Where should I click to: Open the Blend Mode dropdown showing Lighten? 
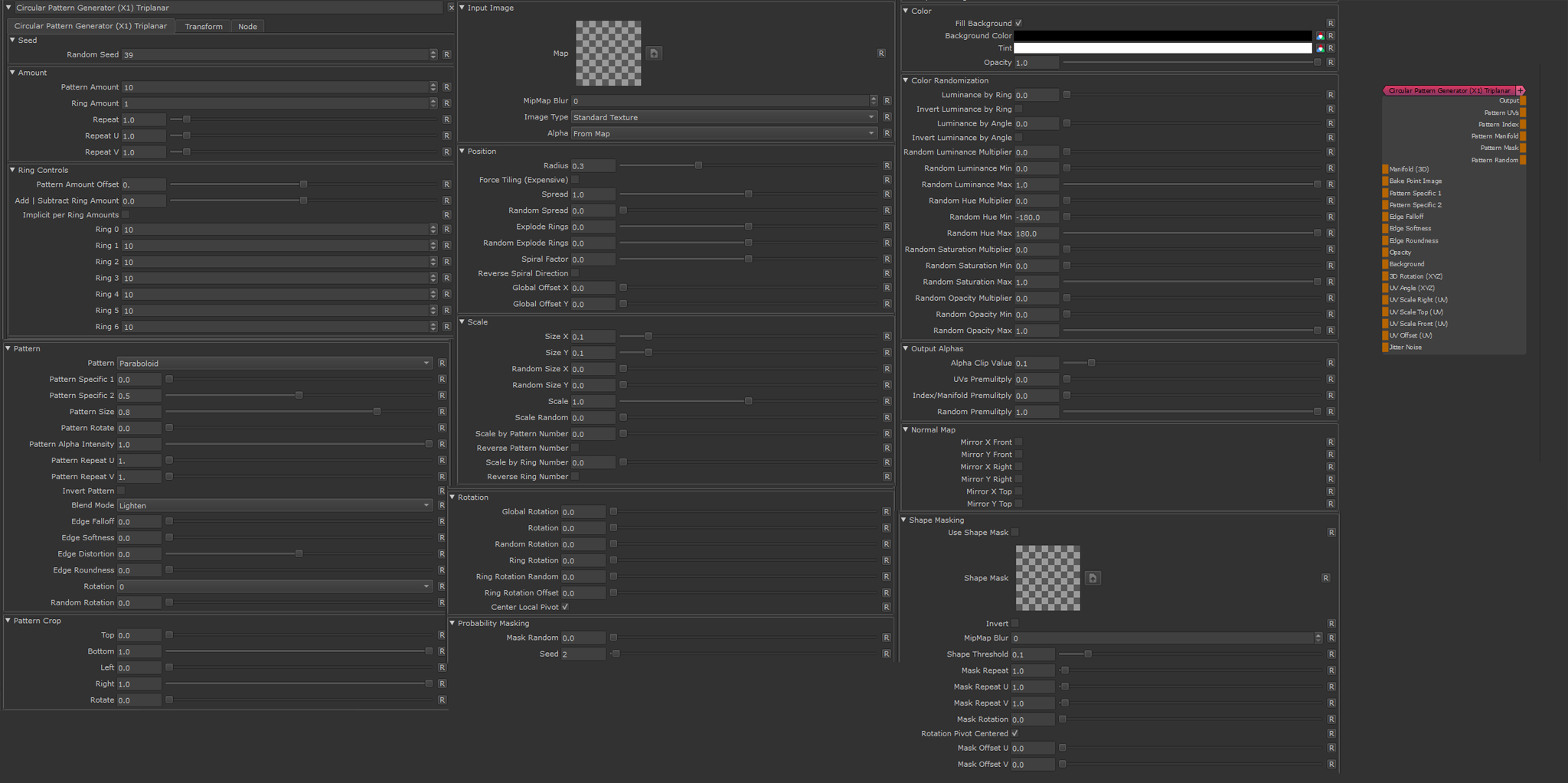tap(274, 506)
